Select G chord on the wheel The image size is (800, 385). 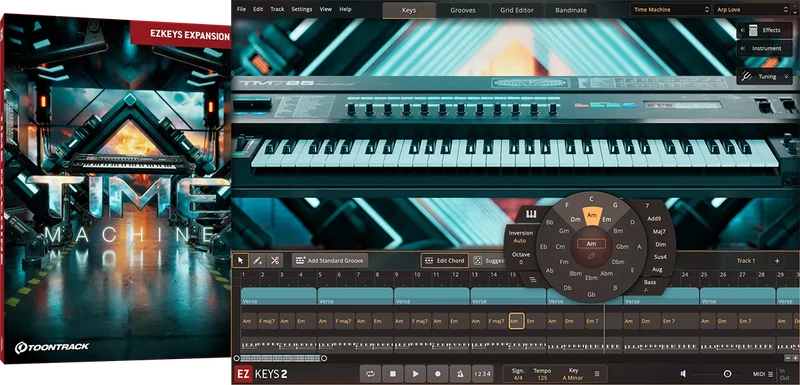tap(615, 205)
